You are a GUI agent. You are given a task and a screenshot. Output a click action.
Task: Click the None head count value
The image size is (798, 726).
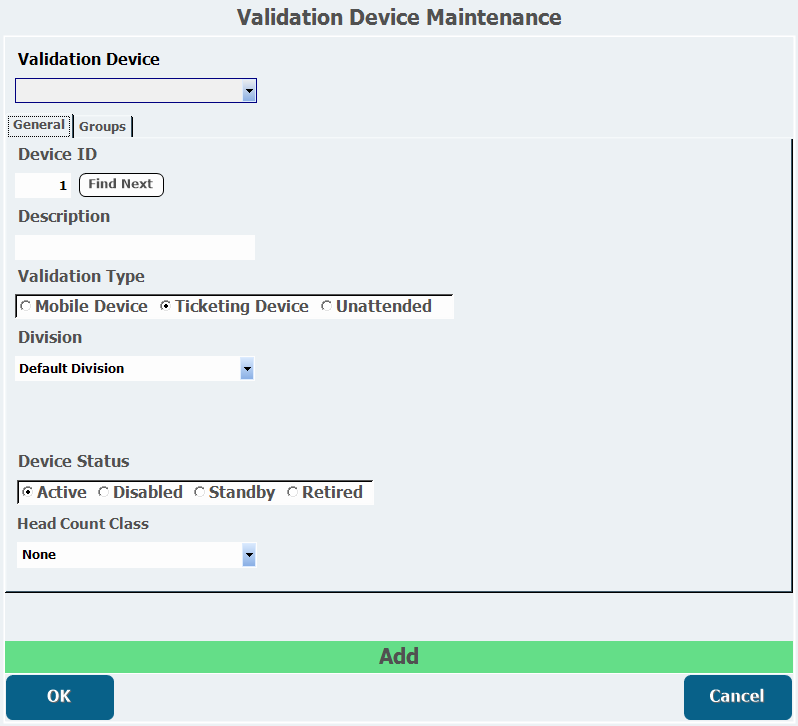point(39,555)
